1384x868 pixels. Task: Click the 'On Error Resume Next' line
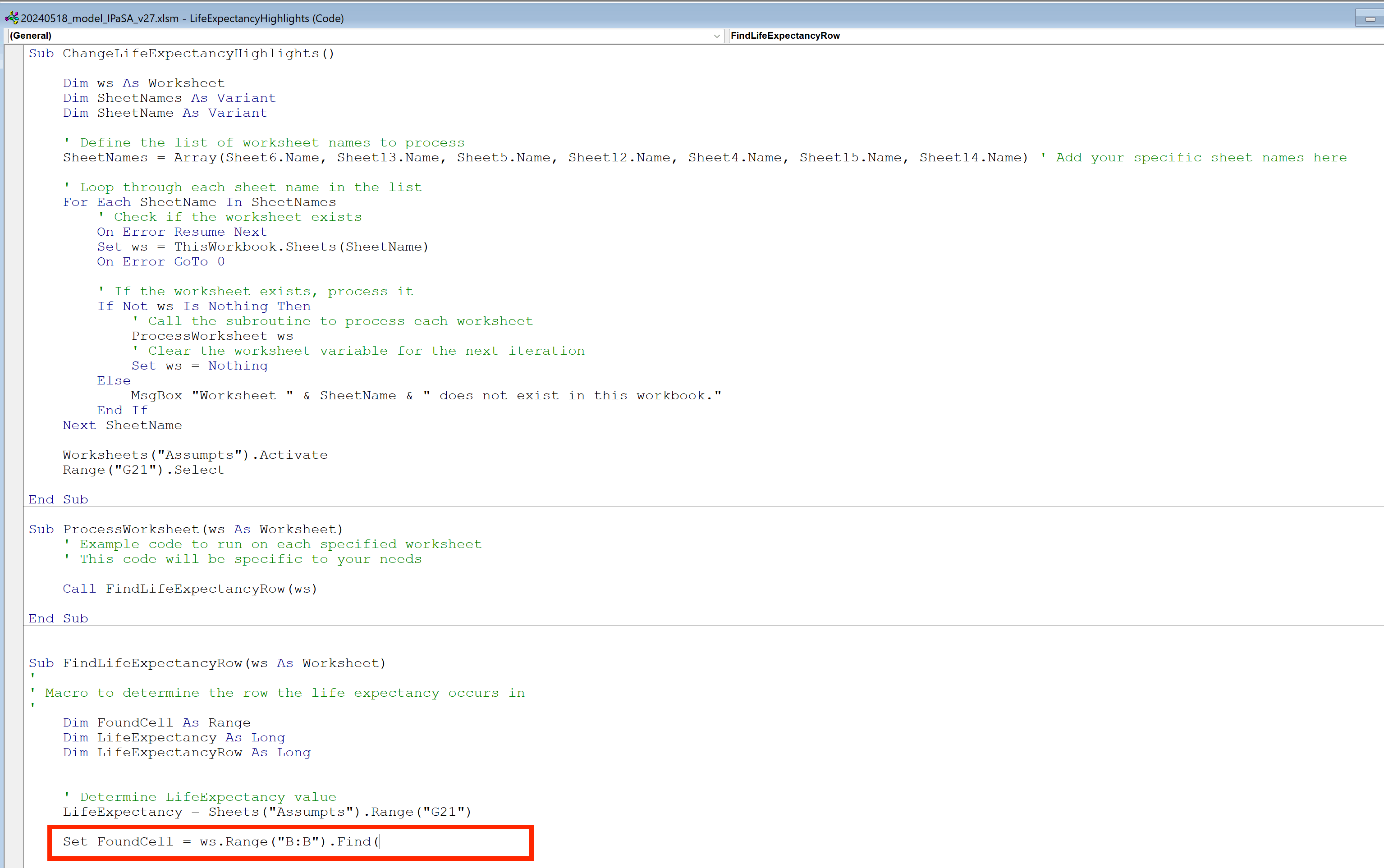pyautogui.click(x=182, y=232)
